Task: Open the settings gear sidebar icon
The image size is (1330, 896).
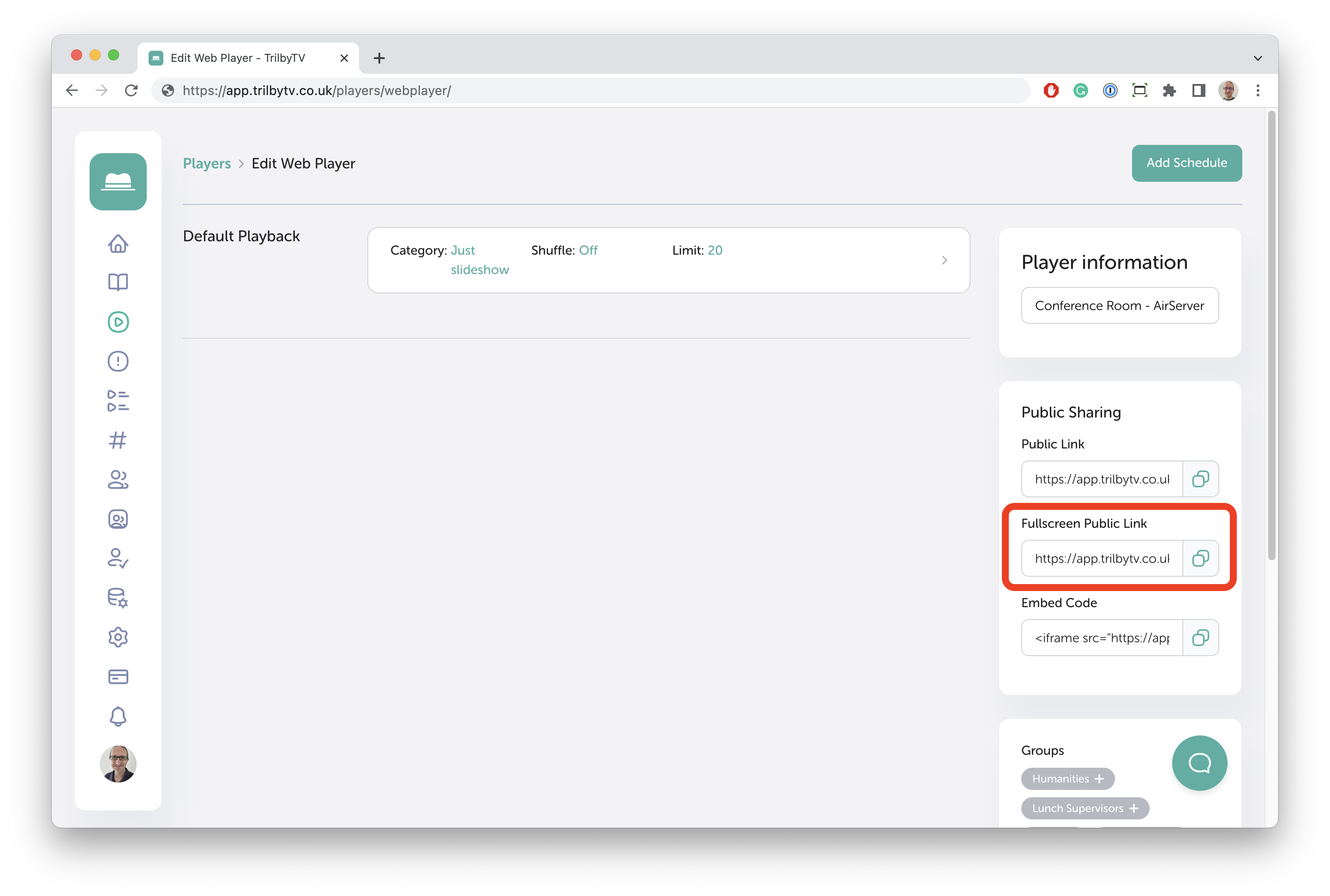Action: point(118,637)
